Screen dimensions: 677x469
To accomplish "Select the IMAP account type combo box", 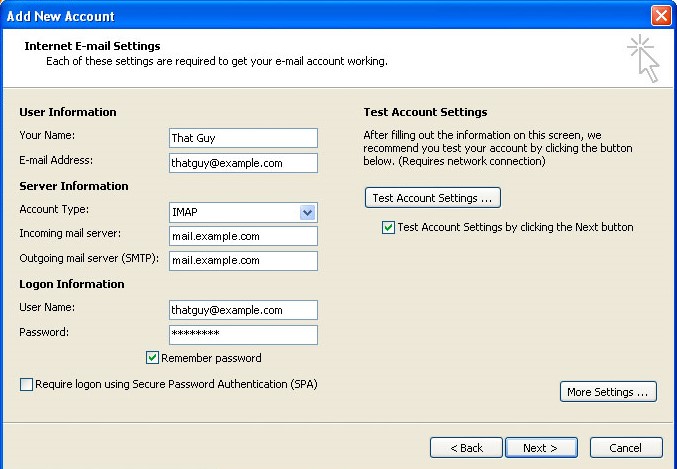I will click(x=244, y=212).
